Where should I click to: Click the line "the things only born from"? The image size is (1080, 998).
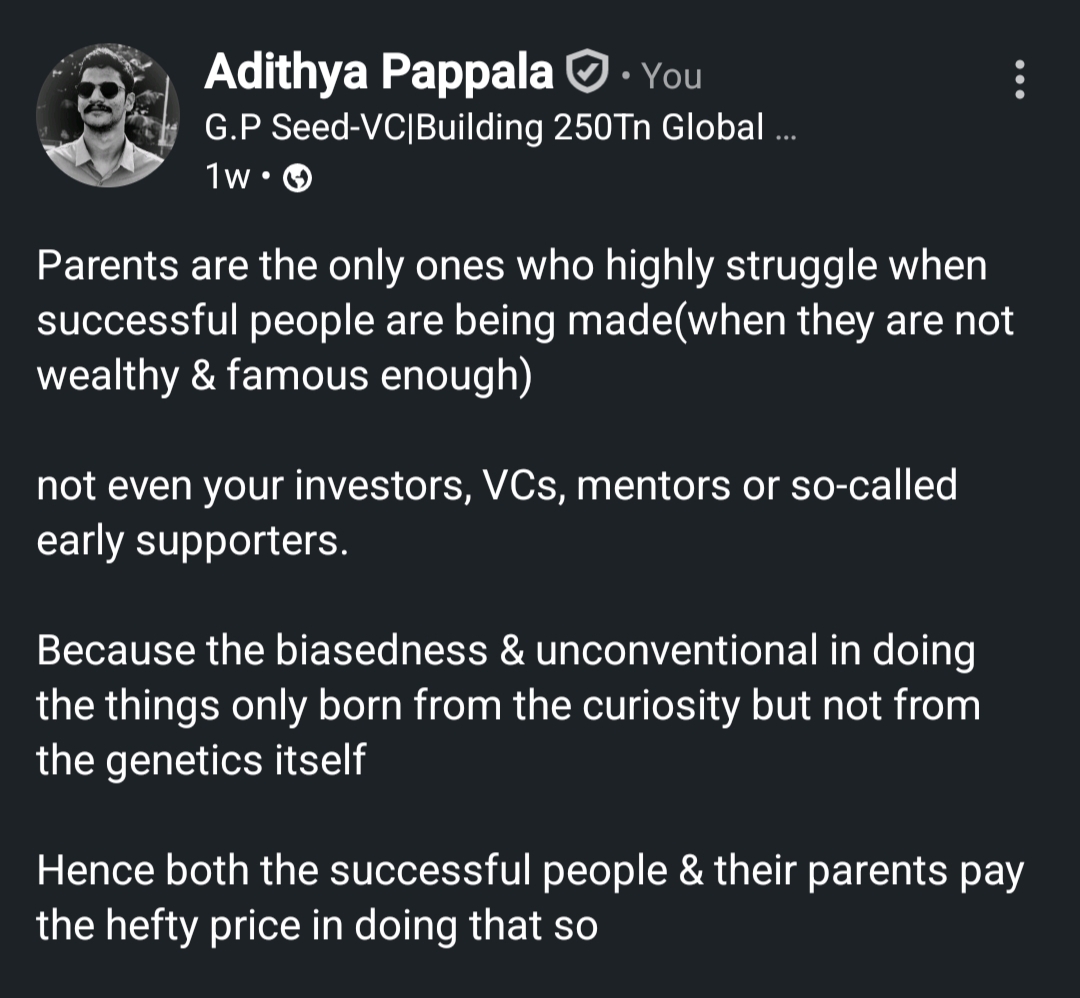pyautogui.click(x=507, y=705)
